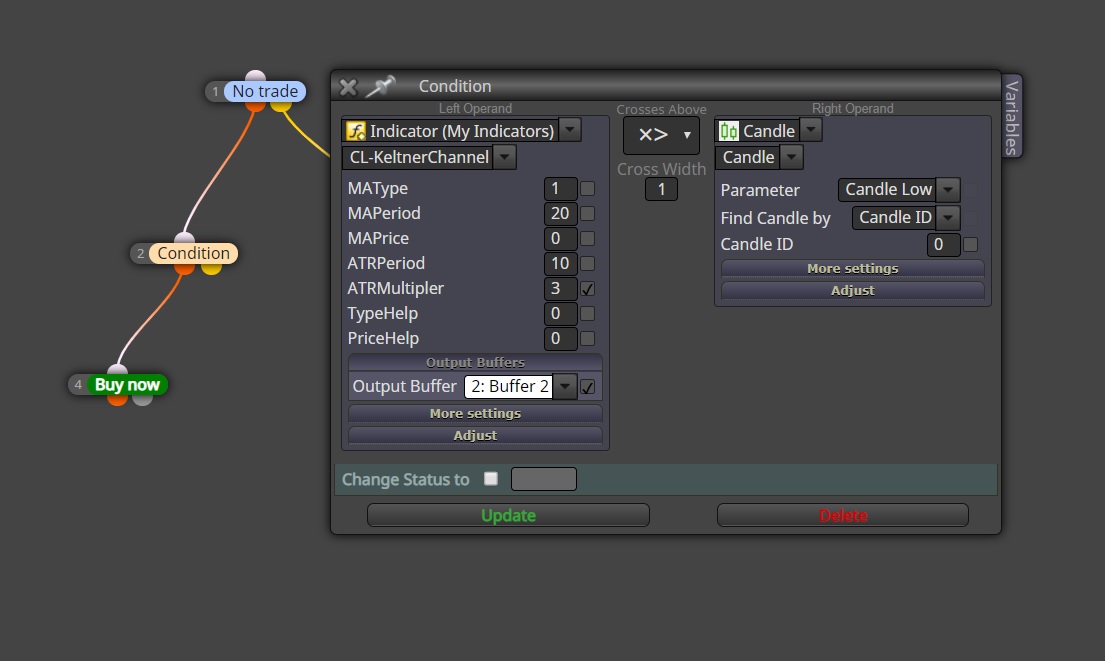Uncheck the ATRMultipler checkbox
The height and width of the screenshot is (661, 1105).
(587, 289)
